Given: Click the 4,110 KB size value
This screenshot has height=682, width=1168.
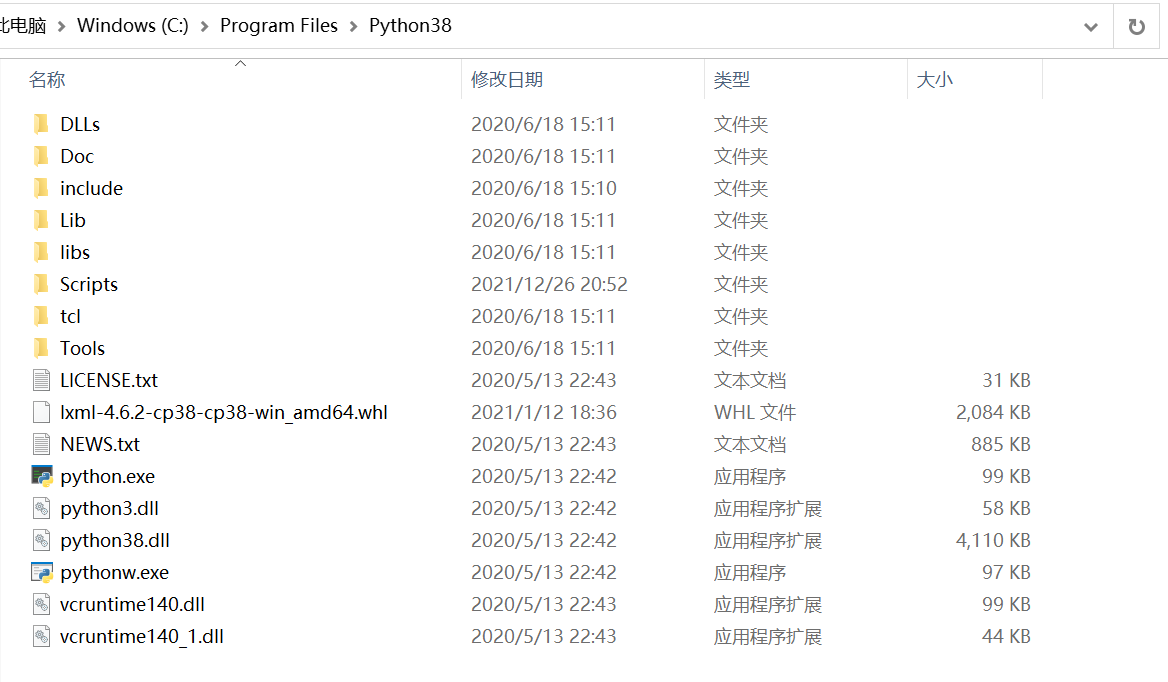Looking at the screenshot, I should tap(993, 541).
